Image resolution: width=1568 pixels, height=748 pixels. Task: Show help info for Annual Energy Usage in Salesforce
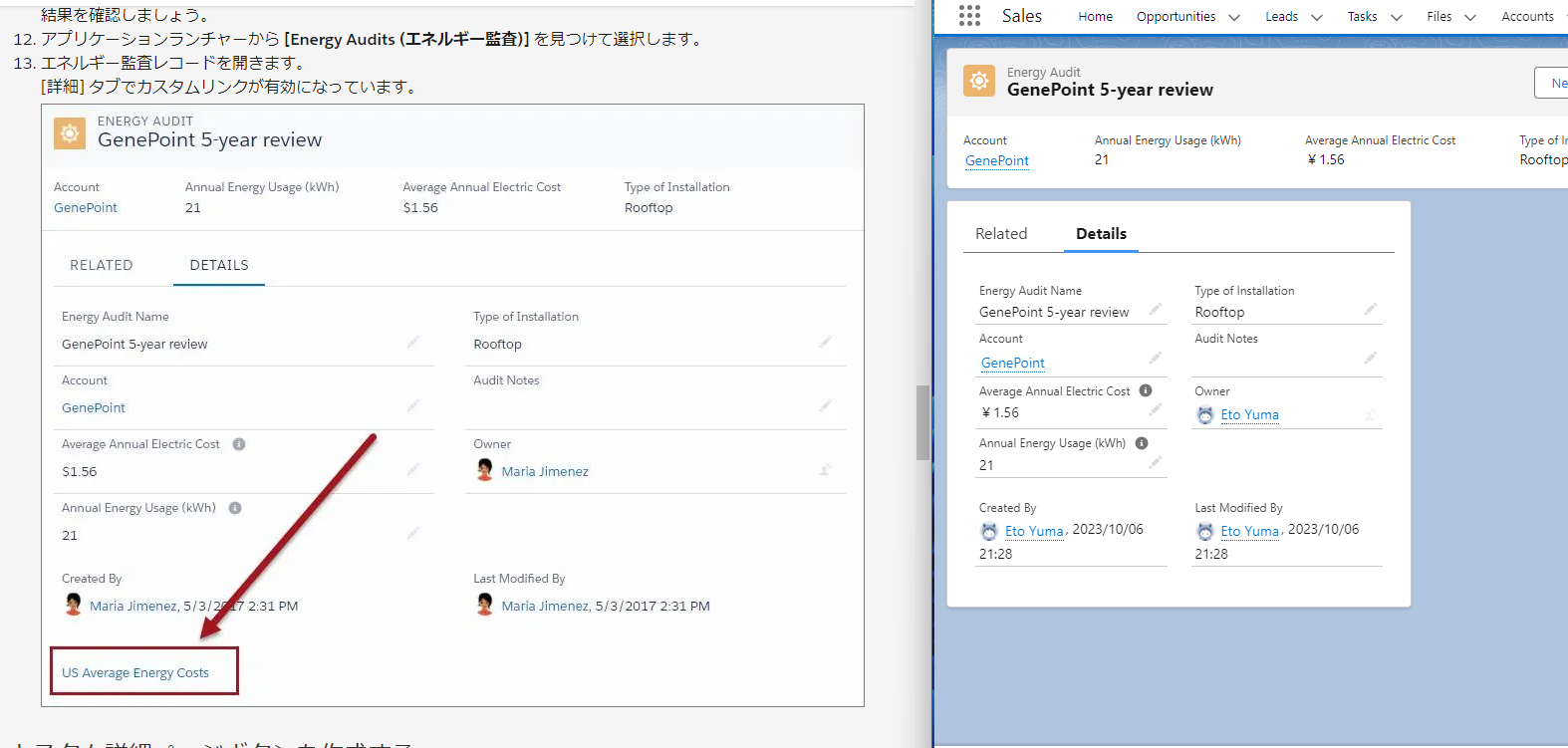pos(1142,443)
